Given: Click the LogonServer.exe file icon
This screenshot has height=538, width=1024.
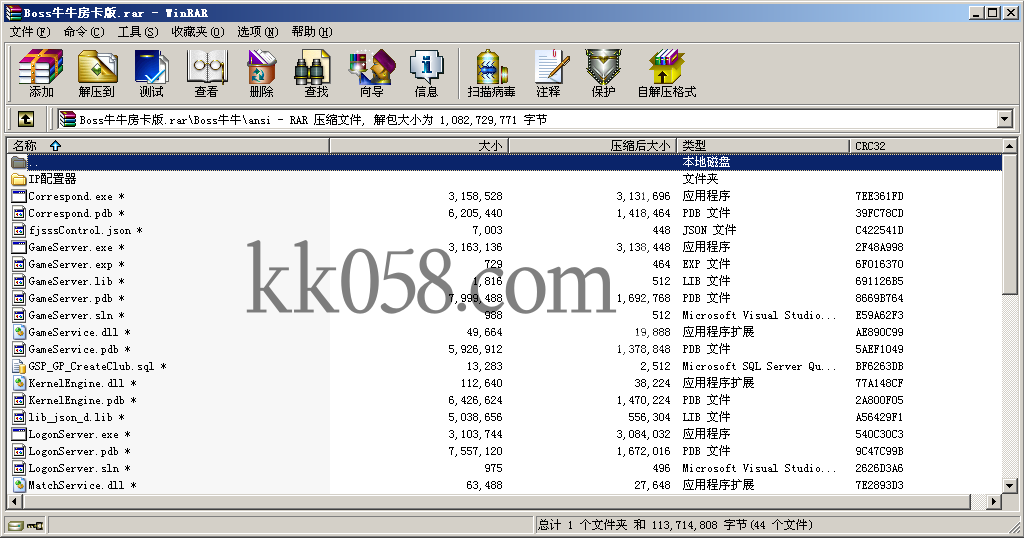Looking at the screenshot, I should [18, 434].
